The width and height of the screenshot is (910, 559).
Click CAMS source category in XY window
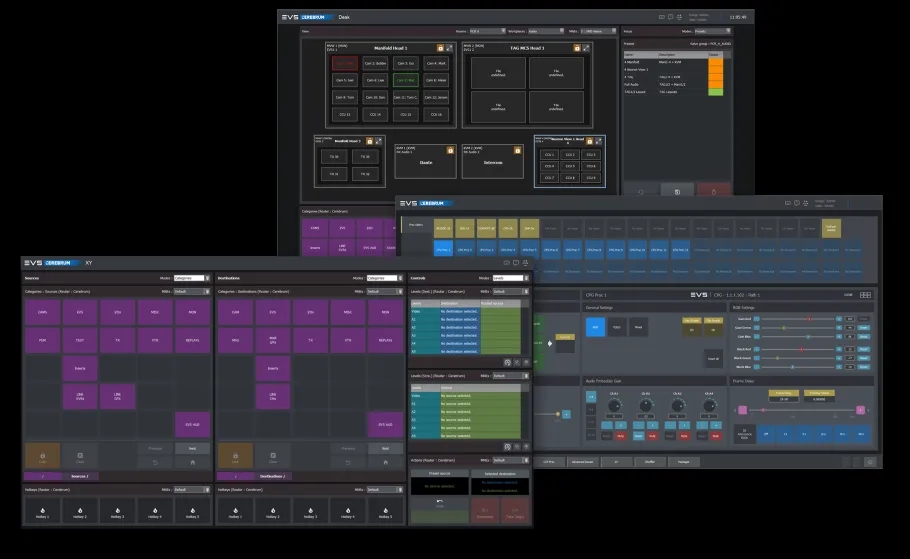point(42,312)
